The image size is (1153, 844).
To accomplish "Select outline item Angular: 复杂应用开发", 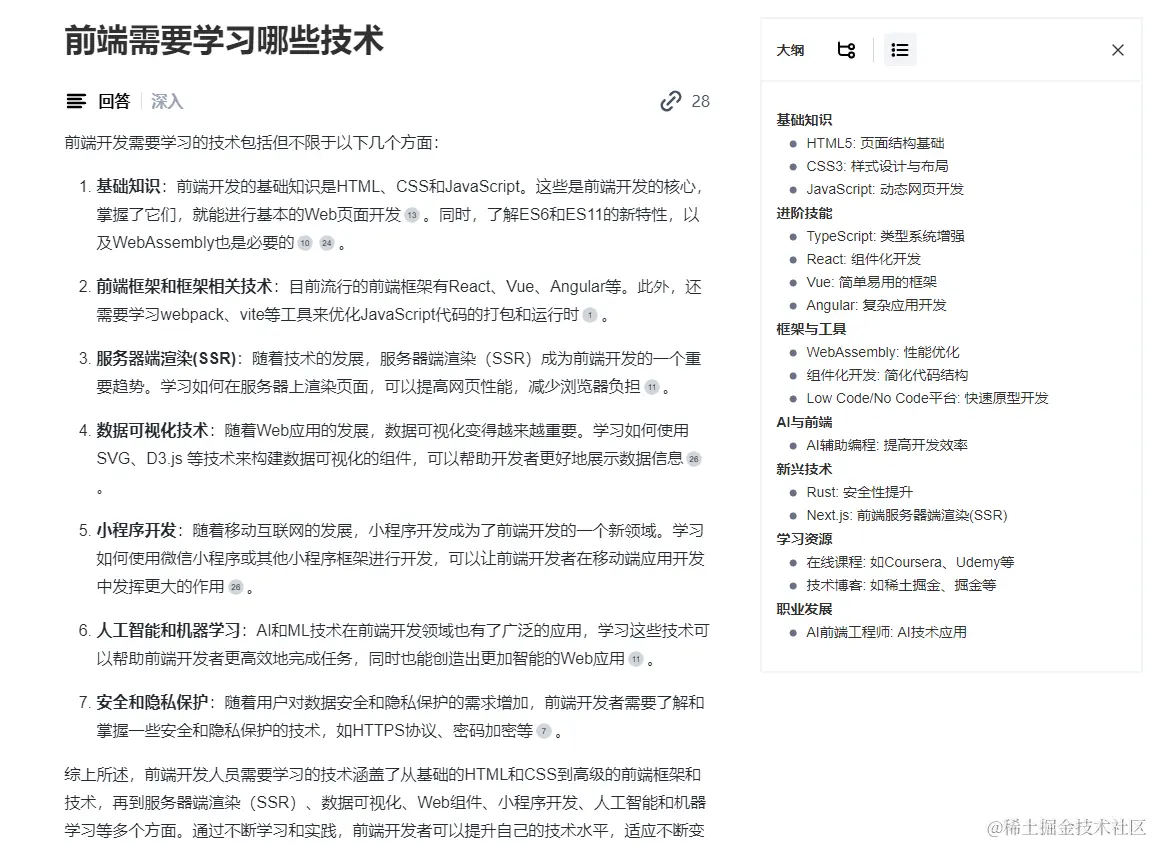I will pos(877,305).
